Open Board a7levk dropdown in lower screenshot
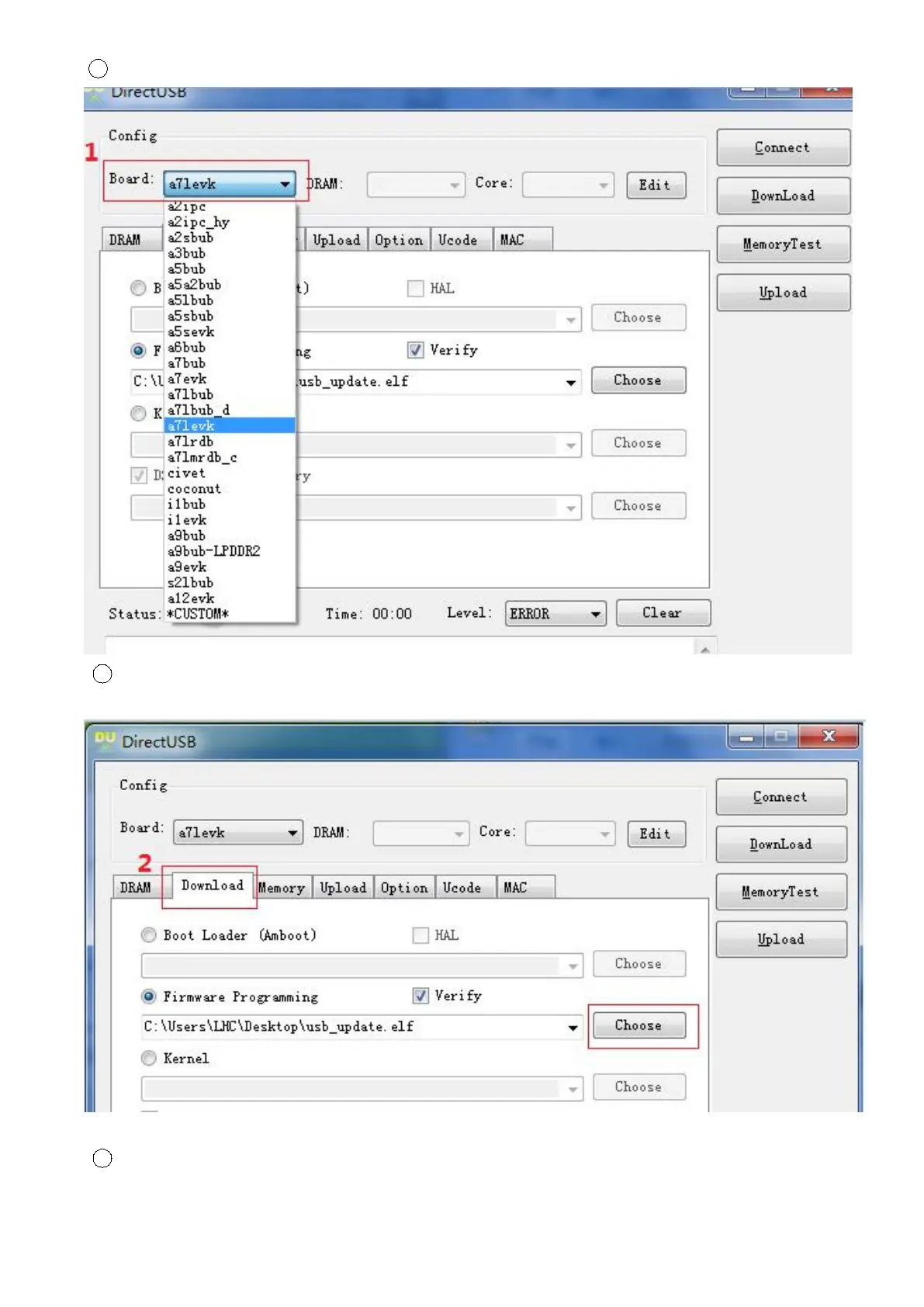 [x=237, y=833]
